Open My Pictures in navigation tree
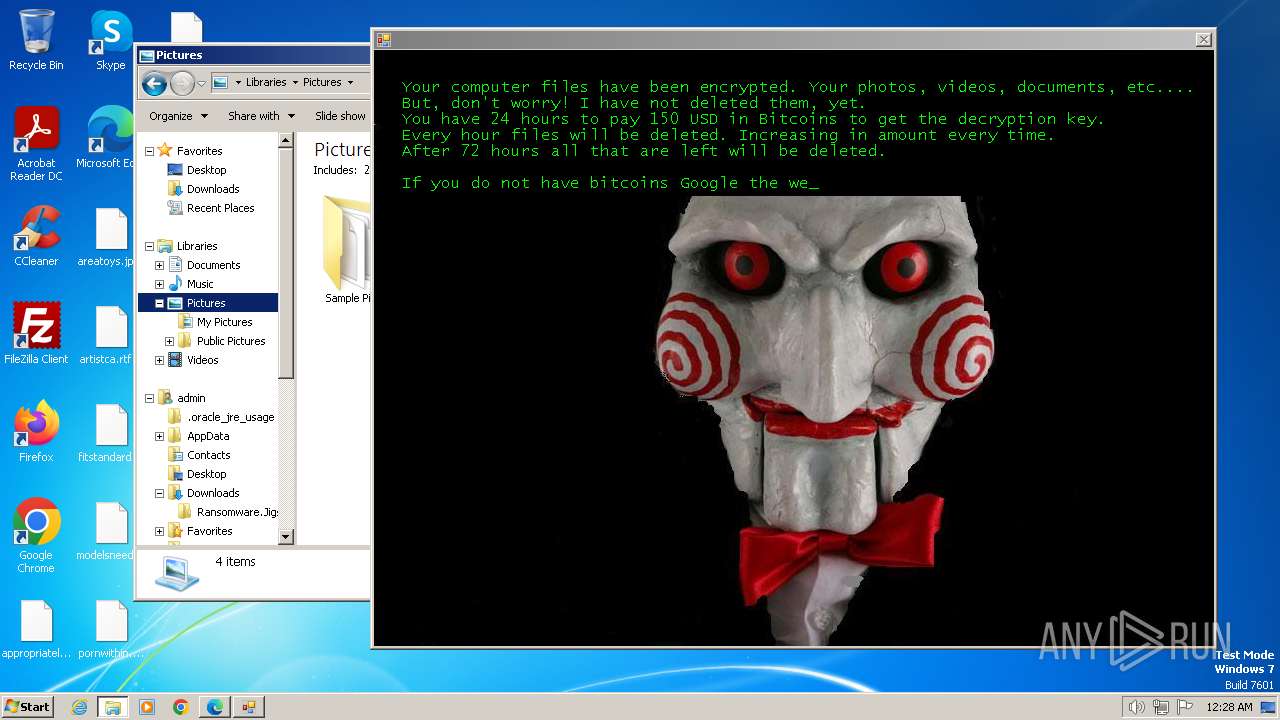This screenshot has height=720, width=1280. [x=224, y=322]
